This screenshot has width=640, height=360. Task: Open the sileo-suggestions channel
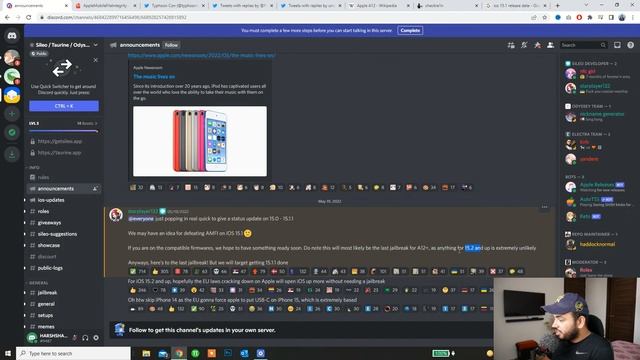pyautogui.click(x=63, y=234)
